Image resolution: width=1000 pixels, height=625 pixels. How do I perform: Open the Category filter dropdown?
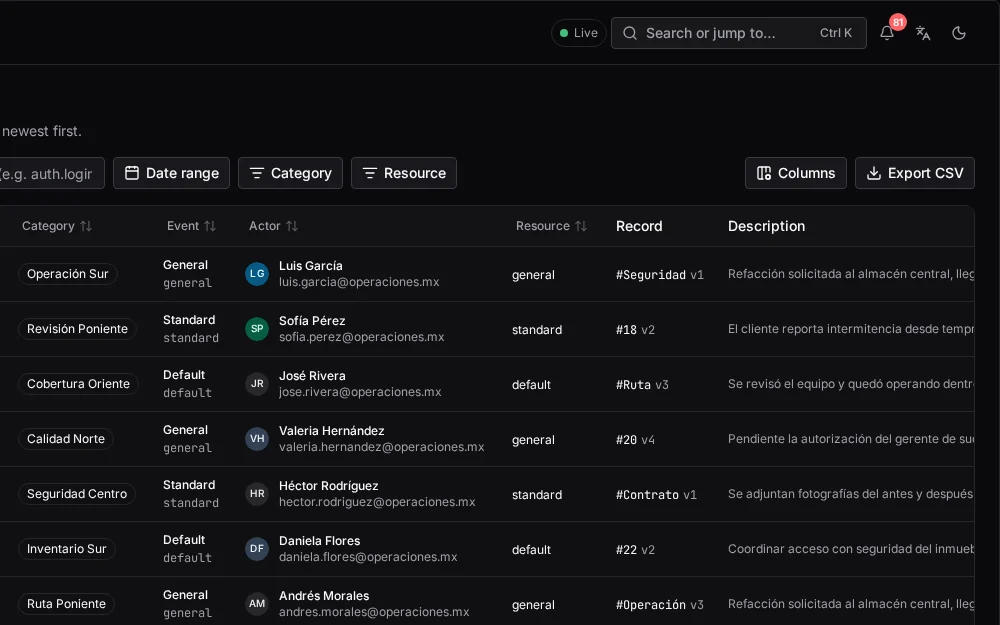click(x=290, y=173)
